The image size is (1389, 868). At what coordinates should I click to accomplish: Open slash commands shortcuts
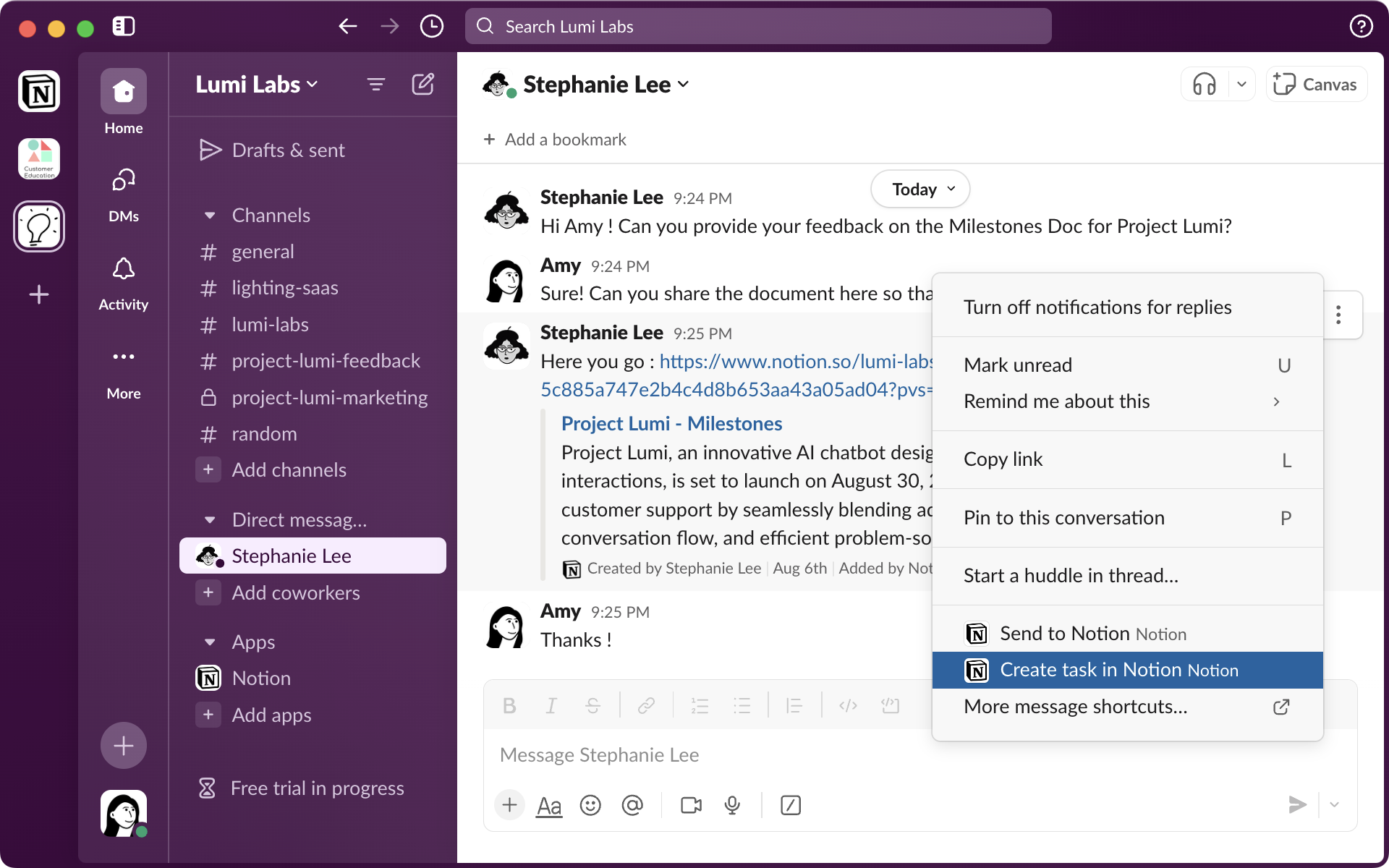(x=791, y=805)
